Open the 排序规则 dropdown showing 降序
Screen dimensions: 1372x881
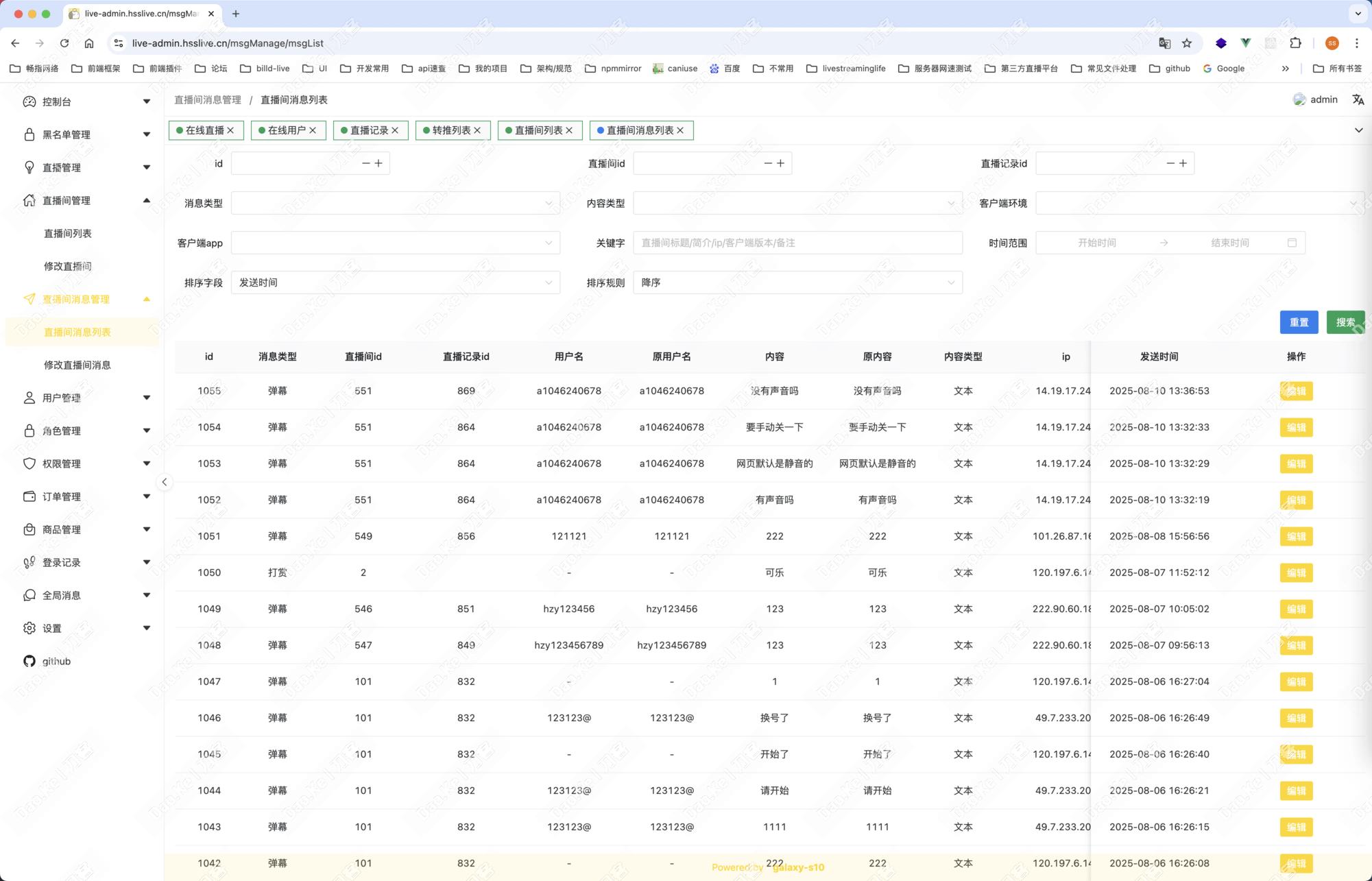click(x=797, y=282)
